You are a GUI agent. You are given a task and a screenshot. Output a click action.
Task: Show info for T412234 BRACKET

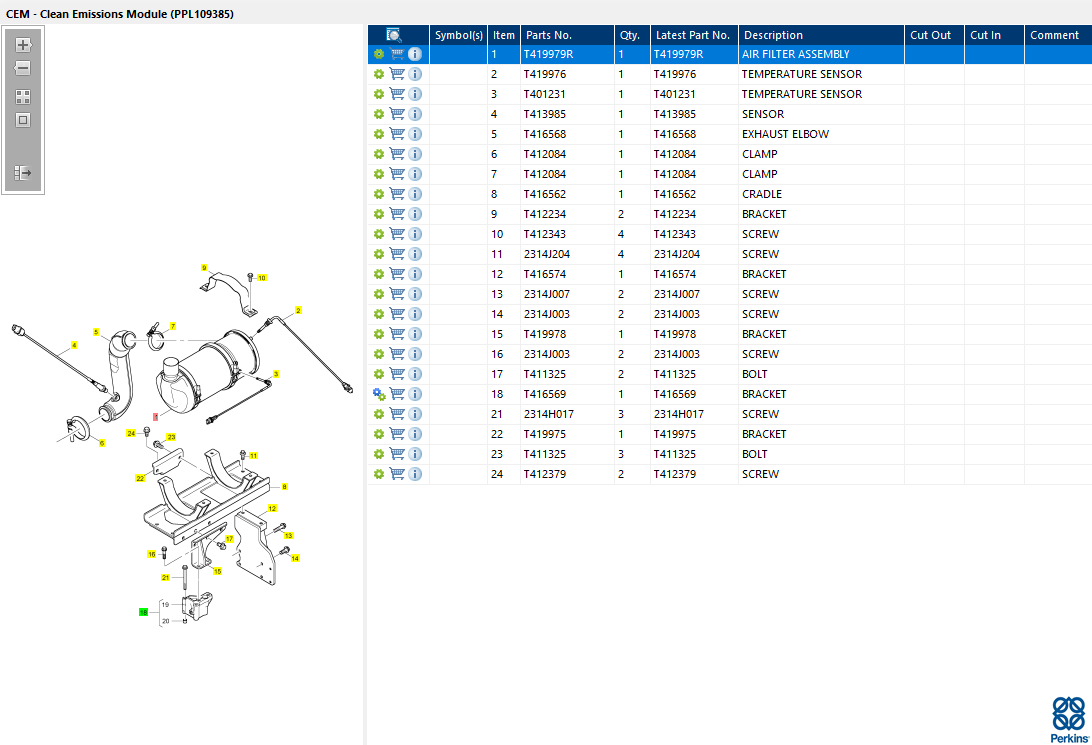(415, 214)
